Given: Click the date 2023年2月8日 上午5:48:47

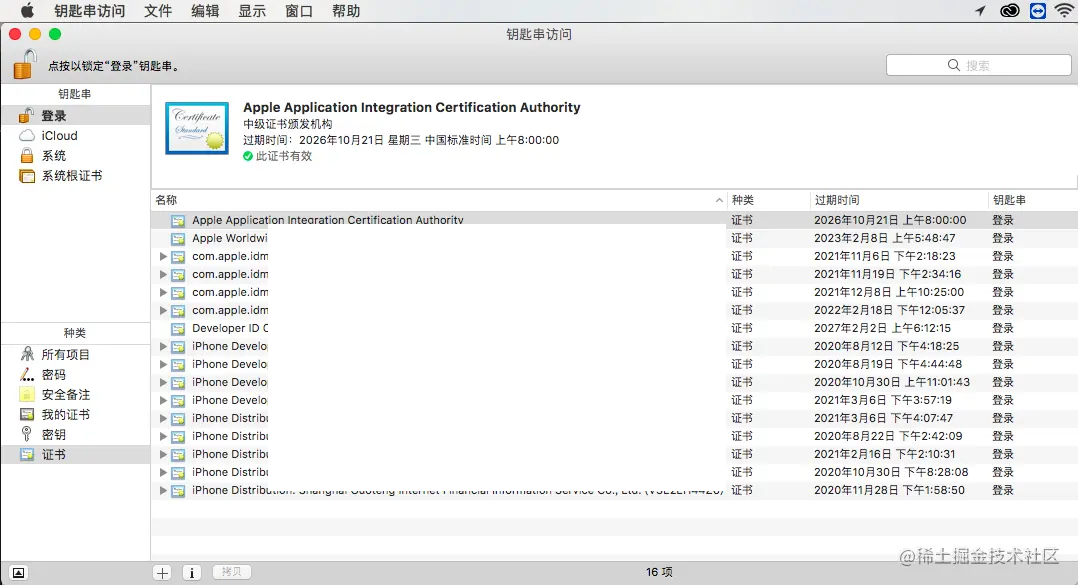Looking at the screenshot, I should point(885,238).
